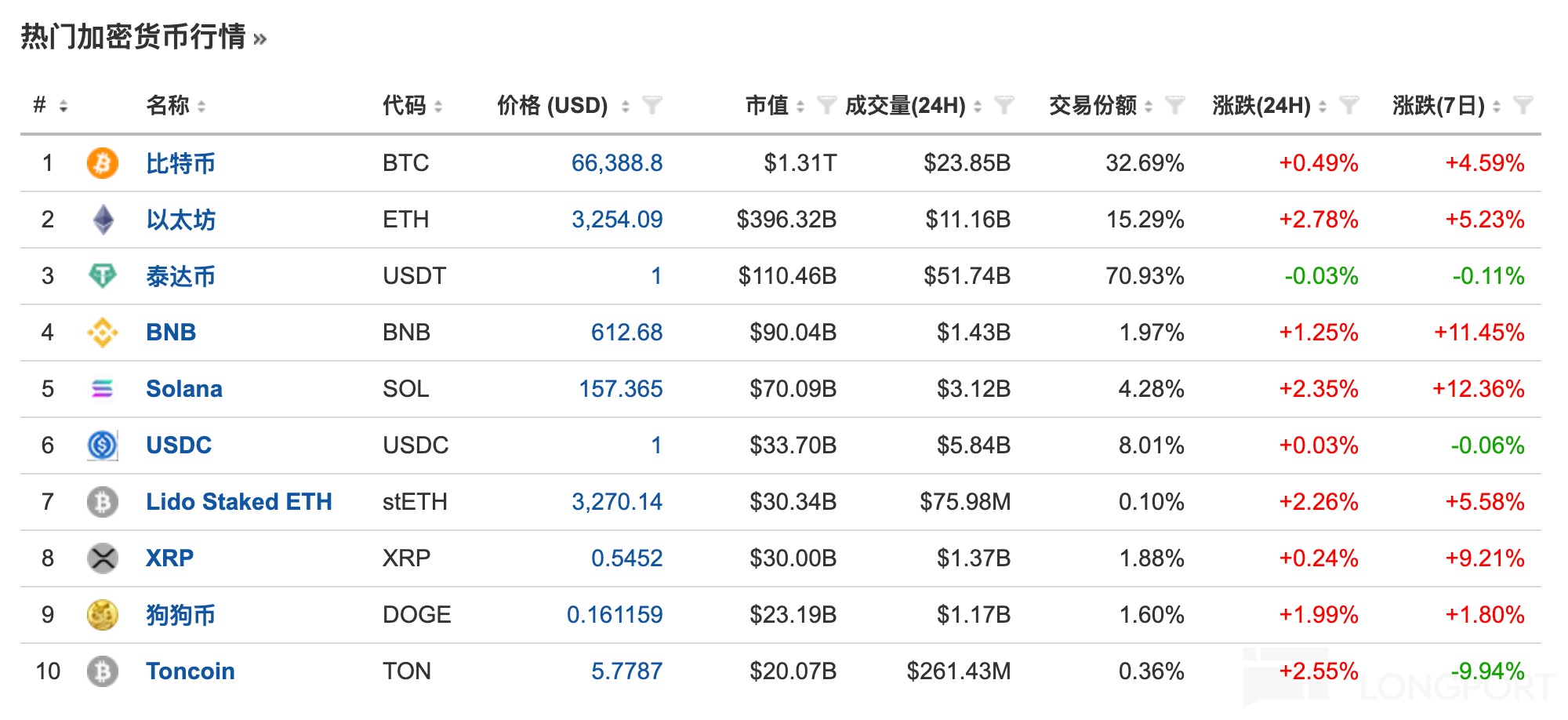
Task: Click the Solana striped logo icon
Action: (x=102, y=389)
